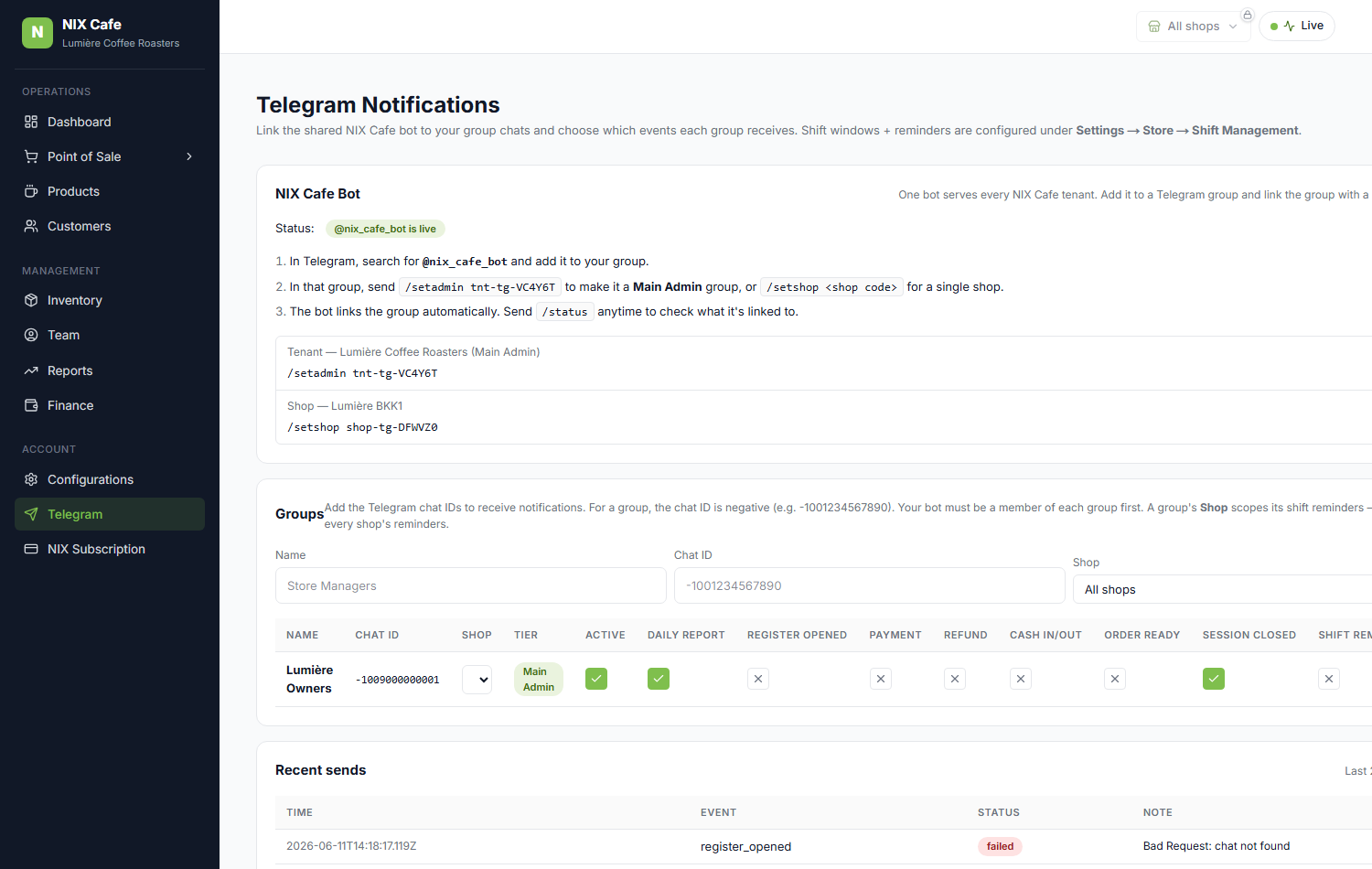Select the Telegram sidebar item
Image resolution: width=1372 pixels, height=869 pixels.
click(x=110, y=514)
